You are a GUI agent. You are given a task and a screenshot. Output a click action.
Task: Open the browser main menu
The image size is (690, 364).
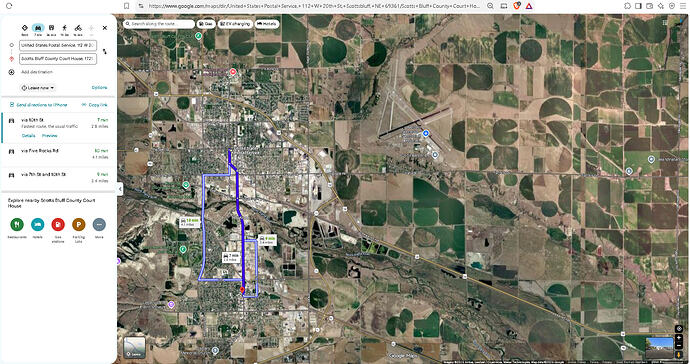683,6
